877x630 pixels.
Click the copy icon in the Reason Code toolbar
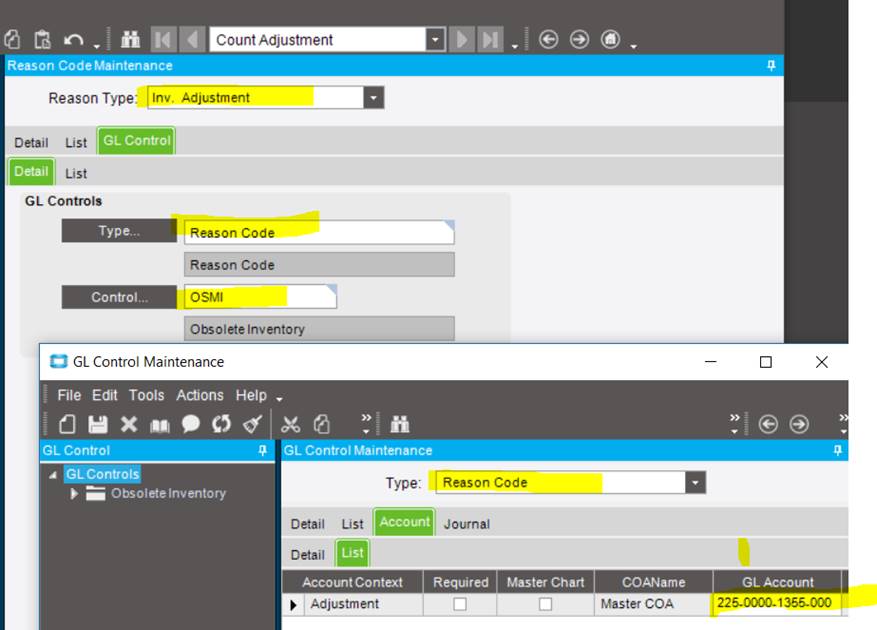tap(12, 40)
